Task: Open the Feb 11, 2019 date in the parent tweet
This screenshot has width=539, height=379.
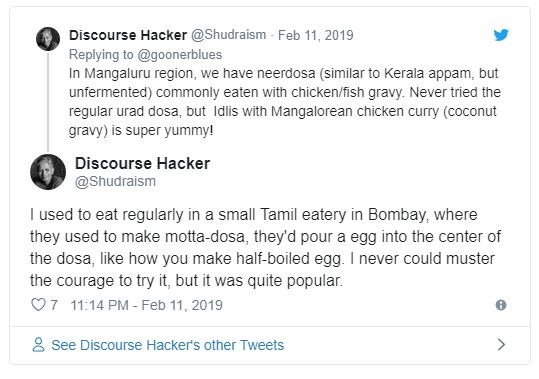Action: 315,35
